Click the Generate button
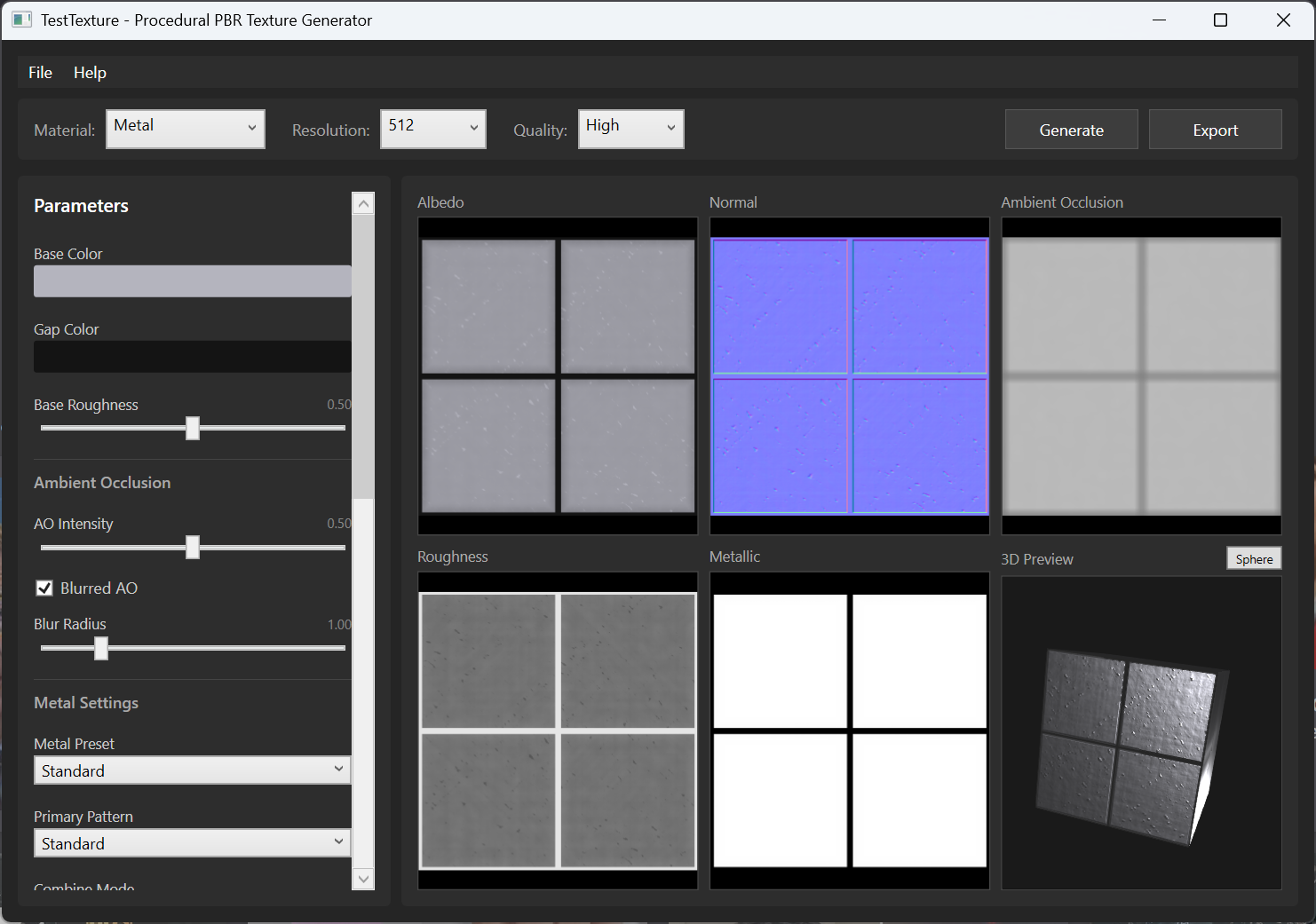 [1072, 130]
